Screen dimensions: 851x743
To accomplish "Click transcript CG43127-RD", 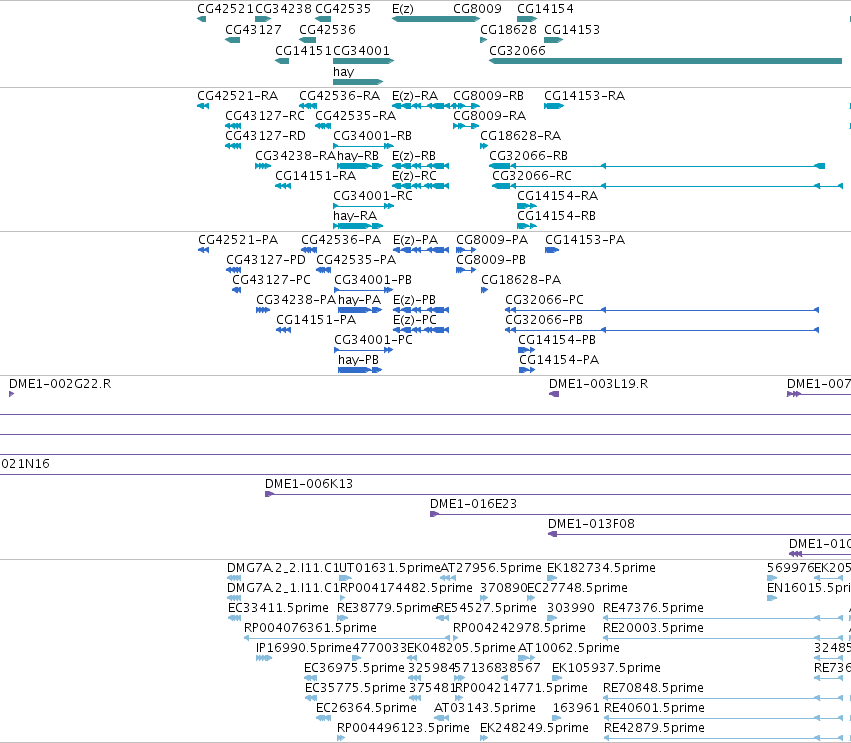I will point(265,136).
